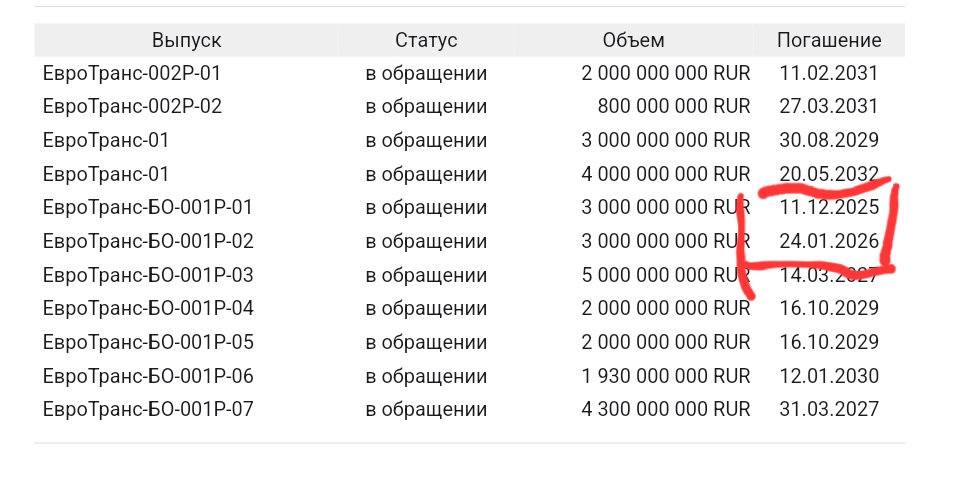Image resolution: width=962 pixels, height=492 pixels.
Task: Open the ЕвроТранс-БО-001Р-07 issue
Action: point(148,409)
